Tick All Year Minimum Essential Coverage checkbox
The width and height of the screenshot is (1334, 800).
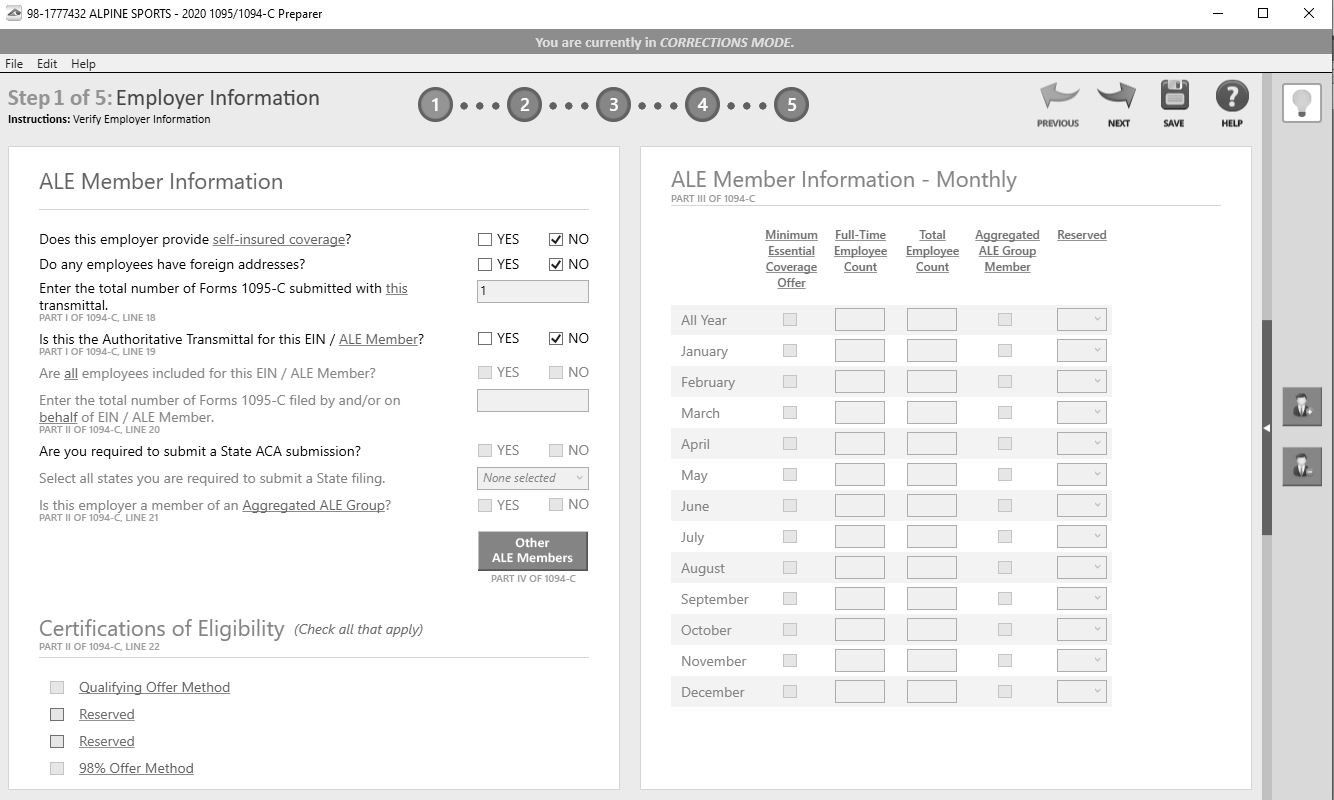pos(790,319)
